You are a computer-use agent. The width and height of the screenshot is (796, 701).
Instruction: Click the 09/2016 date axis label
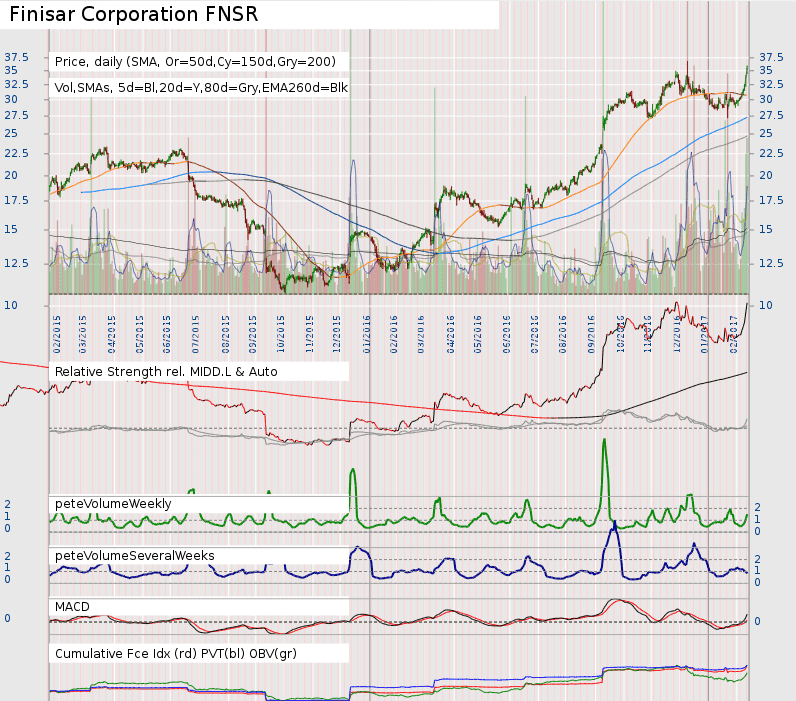point(591,335)
